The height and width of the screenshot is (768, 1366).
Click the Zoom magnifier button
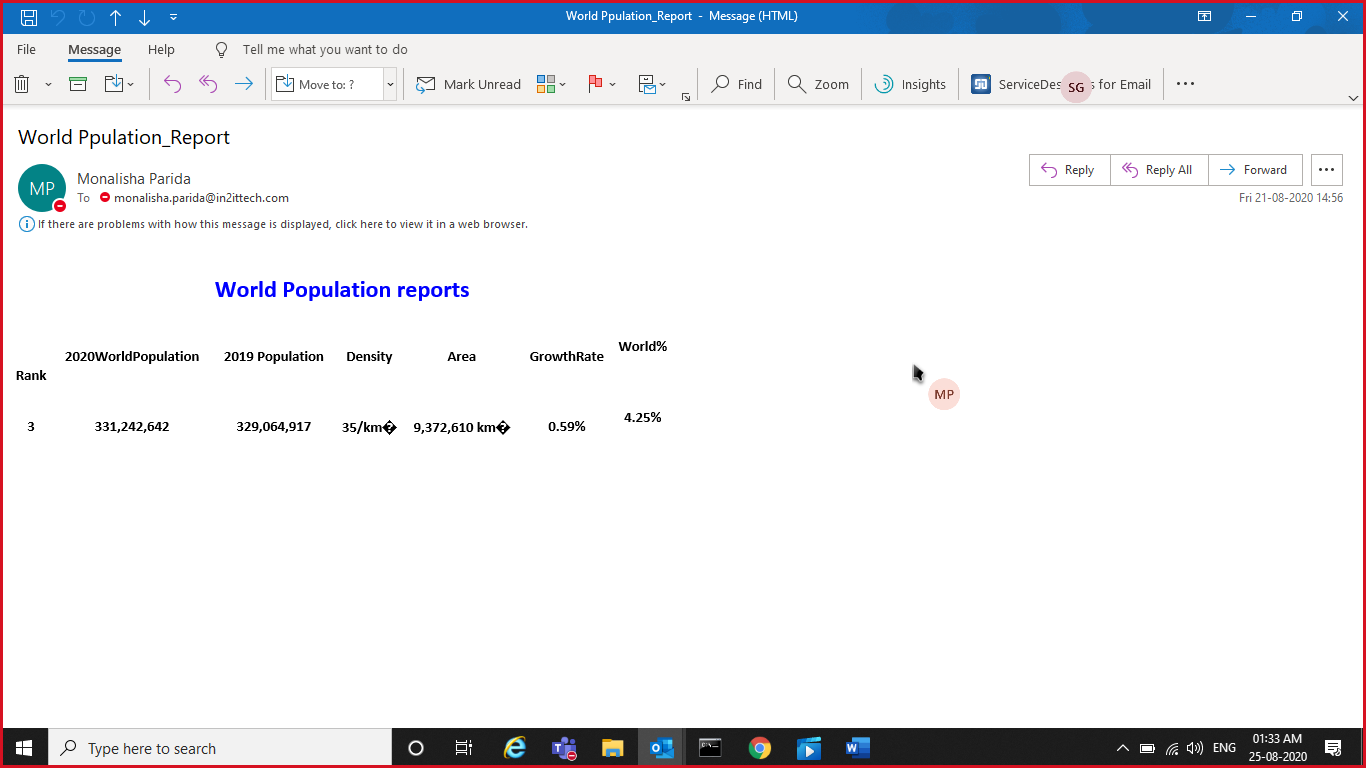818,84
